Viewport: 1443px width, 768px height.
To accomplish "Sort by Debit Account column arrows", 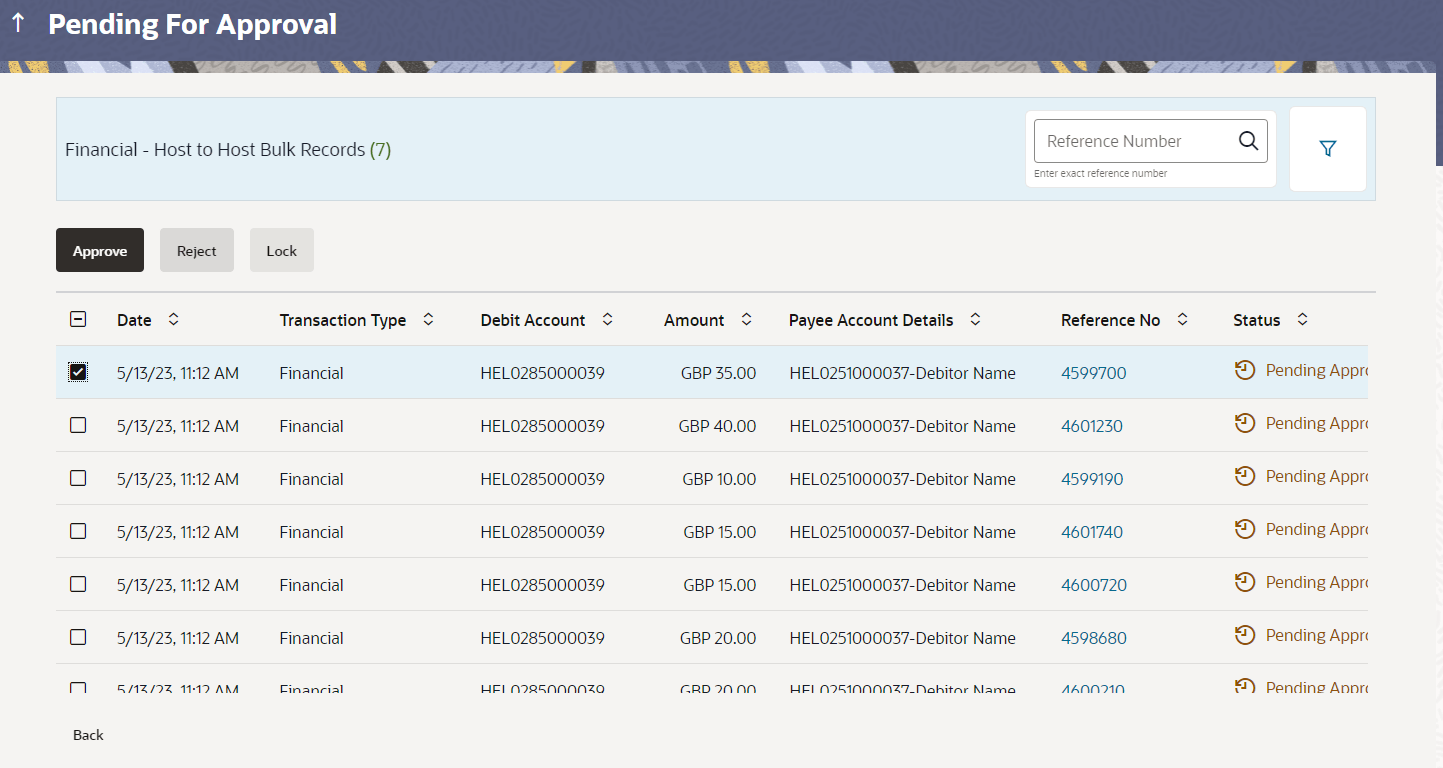I will pos(607,320).
